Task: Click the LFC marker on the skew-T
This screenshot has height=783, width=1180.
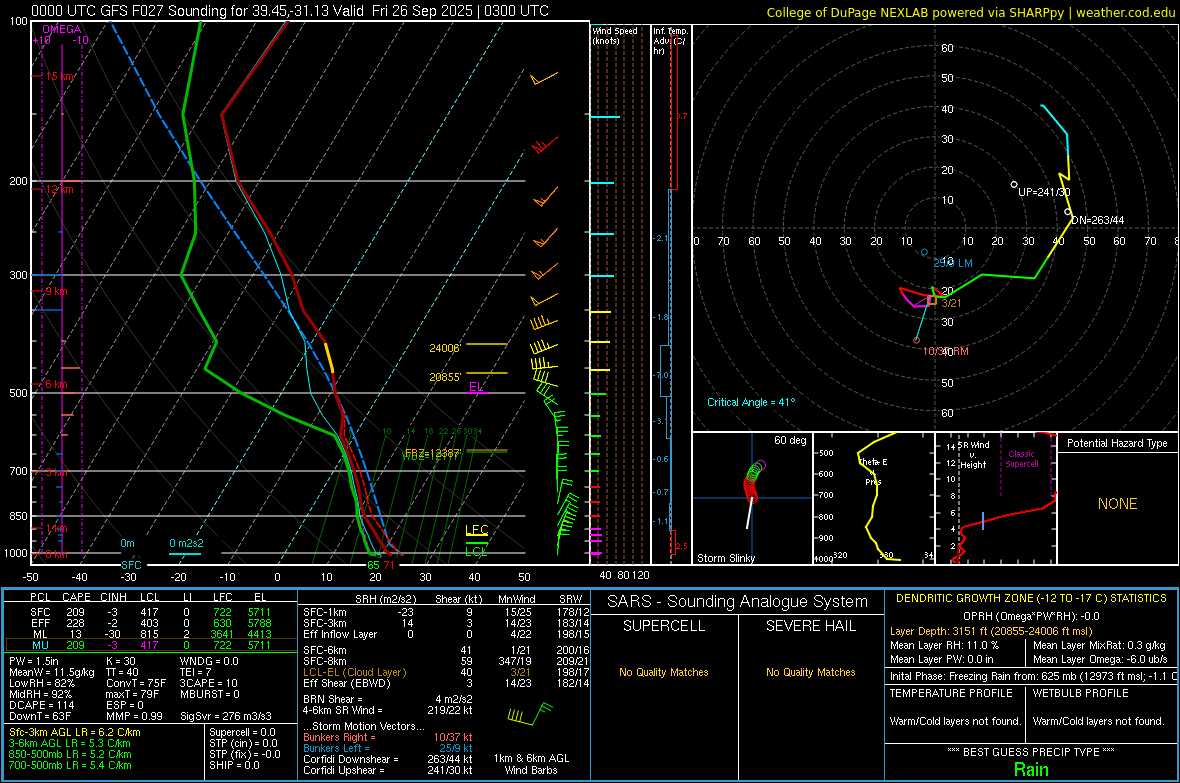Action: pyautogui.click(x=476, y=530)
